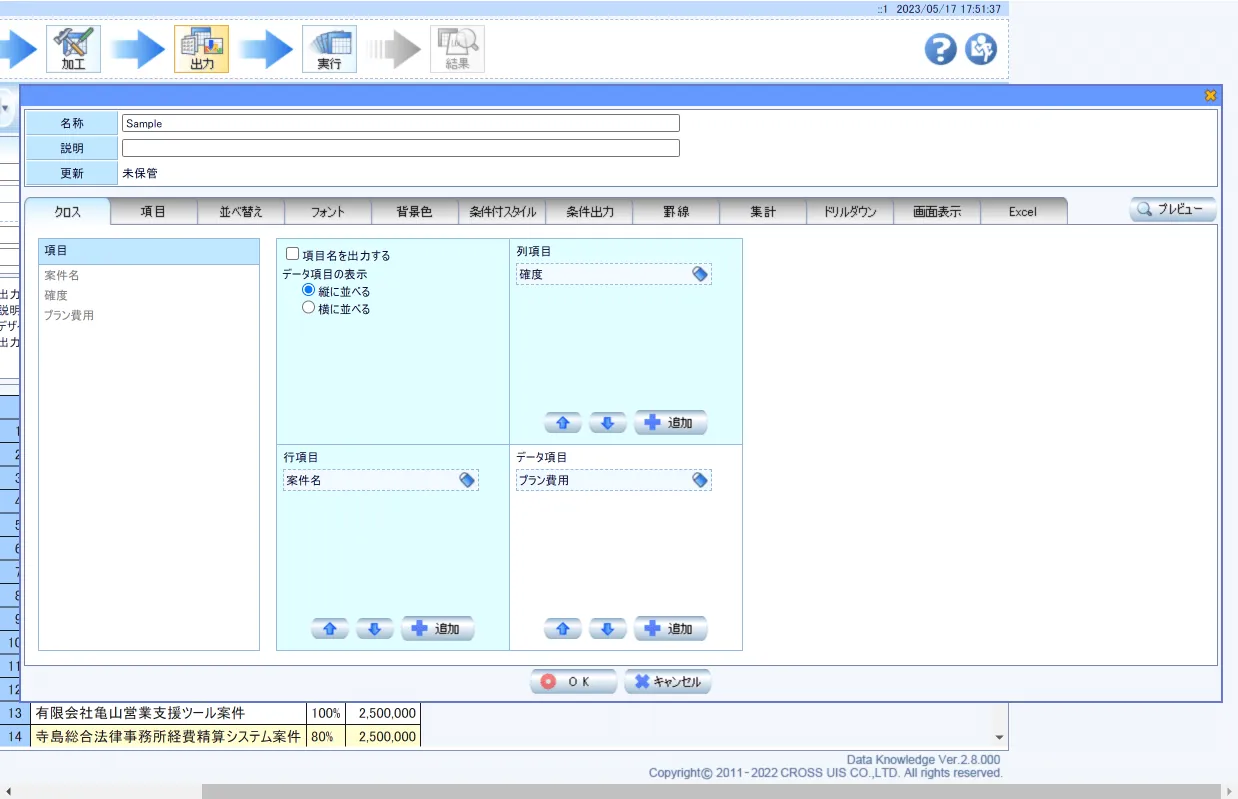The width and height of the screenshot is (1238, 799).
Task: Click into the 説明 text field
Action: (400, 148)
